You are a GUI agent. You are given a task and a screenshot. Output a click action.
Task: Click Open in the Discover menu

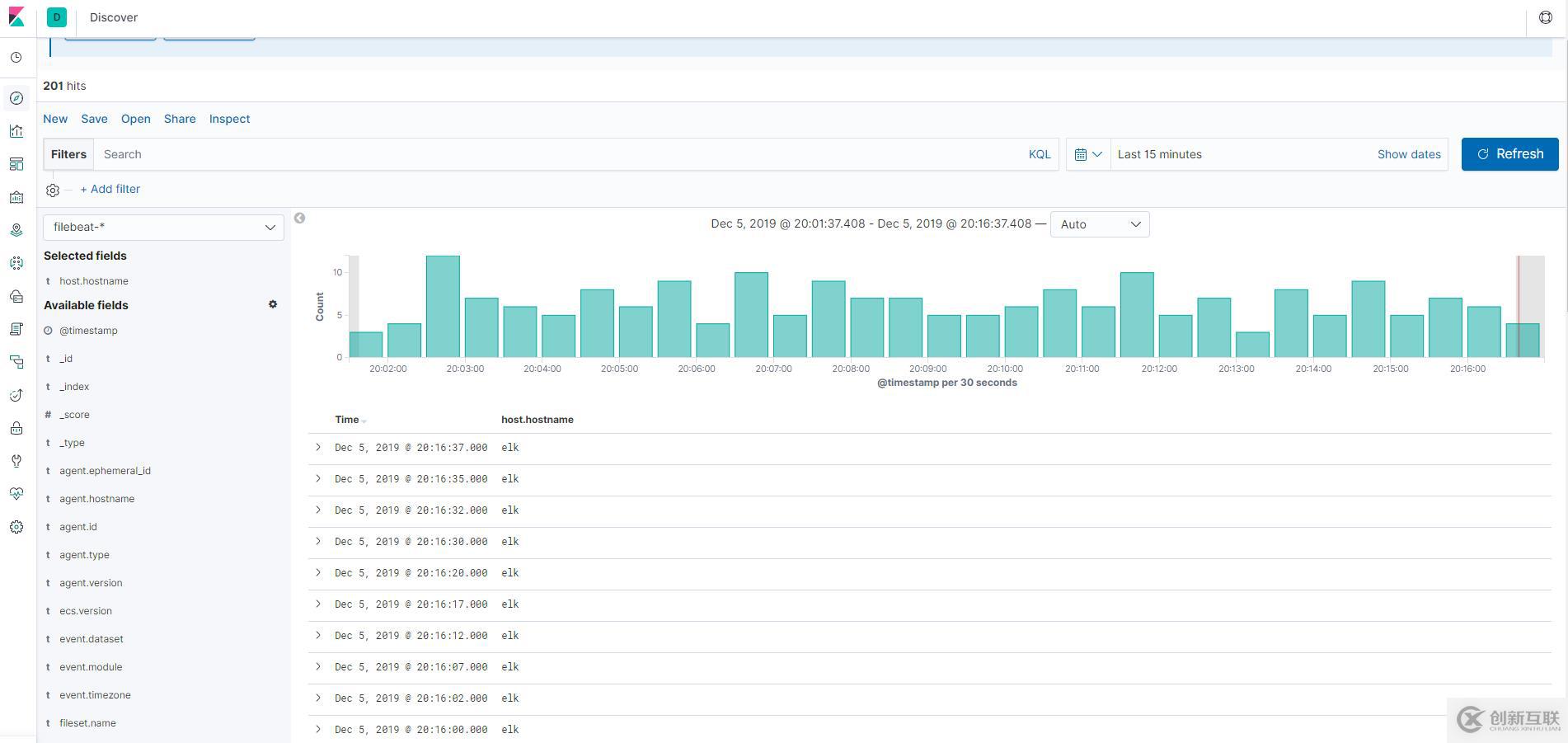(x=136, y=119)
